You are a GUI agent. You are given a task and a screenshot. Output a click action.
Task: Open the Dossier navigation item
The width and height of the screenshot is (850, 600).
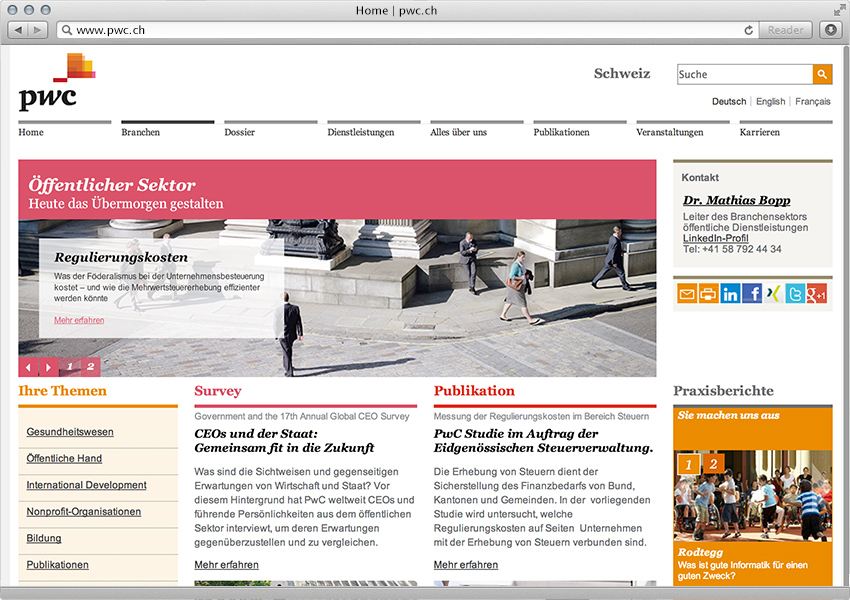[x=240, y=132]
